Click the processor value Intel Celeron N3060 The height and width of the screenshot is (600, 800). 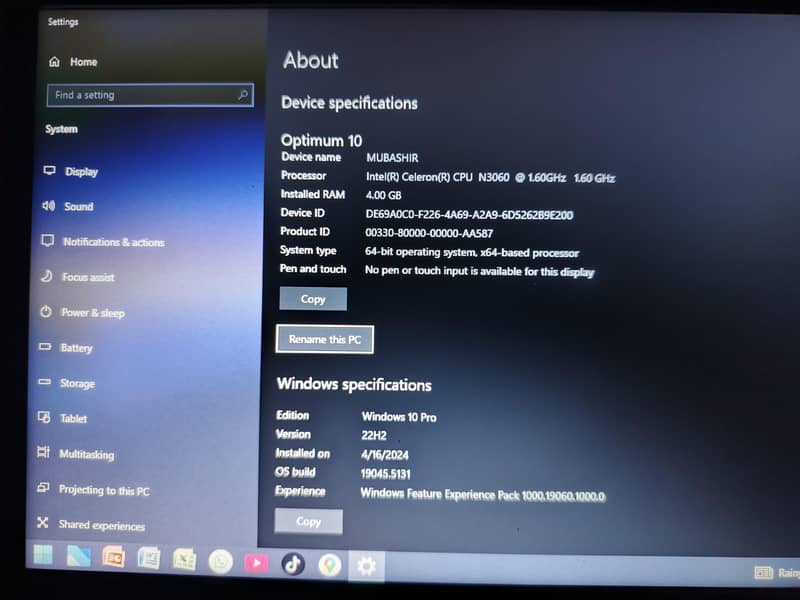point(490,178)
